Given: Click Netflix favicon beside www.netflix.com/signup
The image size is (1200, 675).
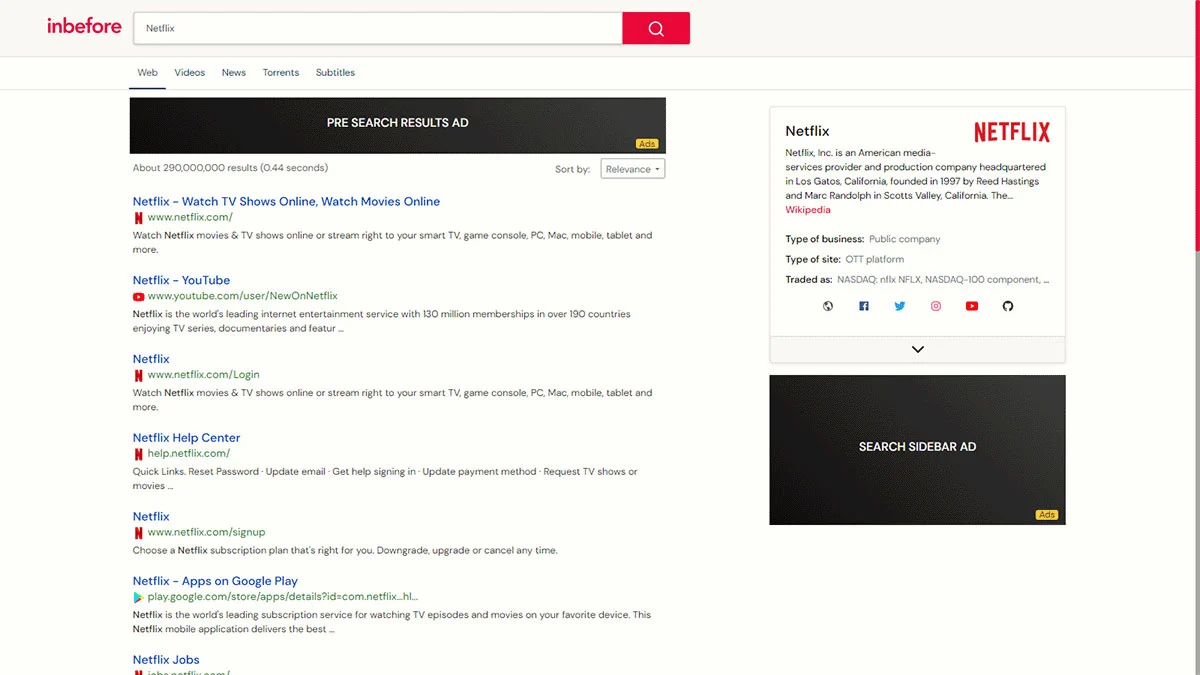Looking at the screenshot, I should click(139, 532).
